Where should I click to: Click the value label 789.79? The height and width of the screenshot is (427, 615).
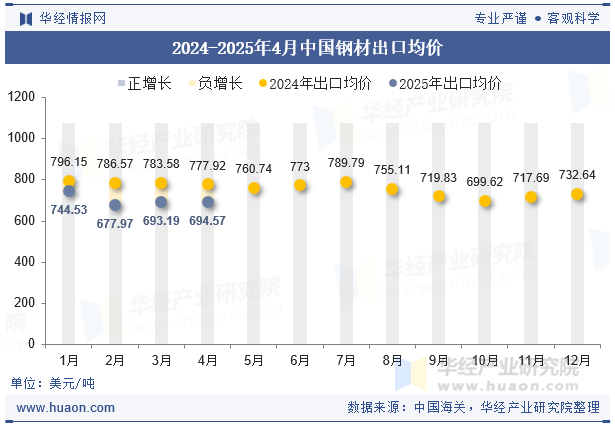click(x=346, y=162)
